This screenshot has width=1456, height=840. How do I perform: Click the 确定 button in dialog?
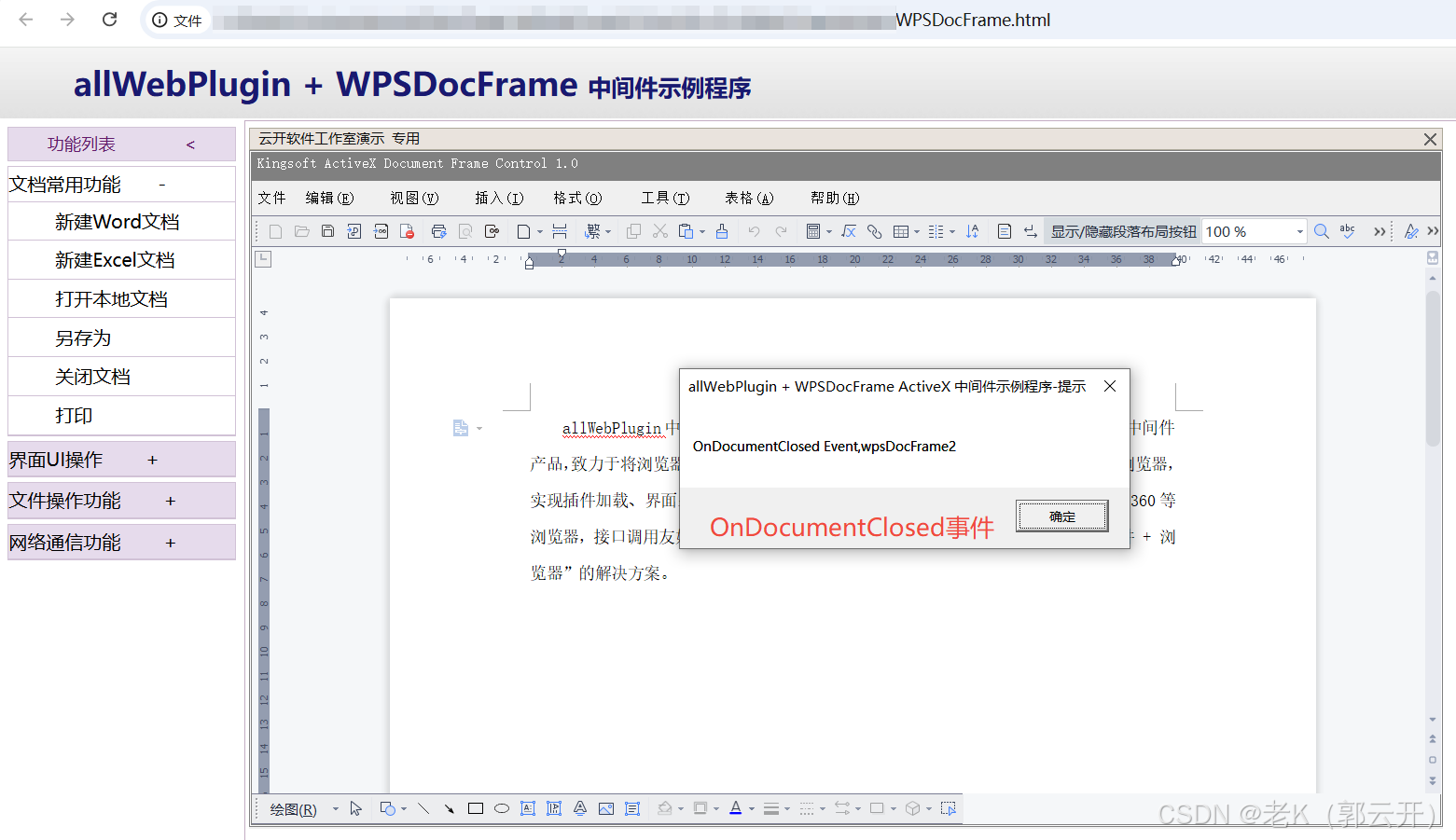[x=1062, y=516]
